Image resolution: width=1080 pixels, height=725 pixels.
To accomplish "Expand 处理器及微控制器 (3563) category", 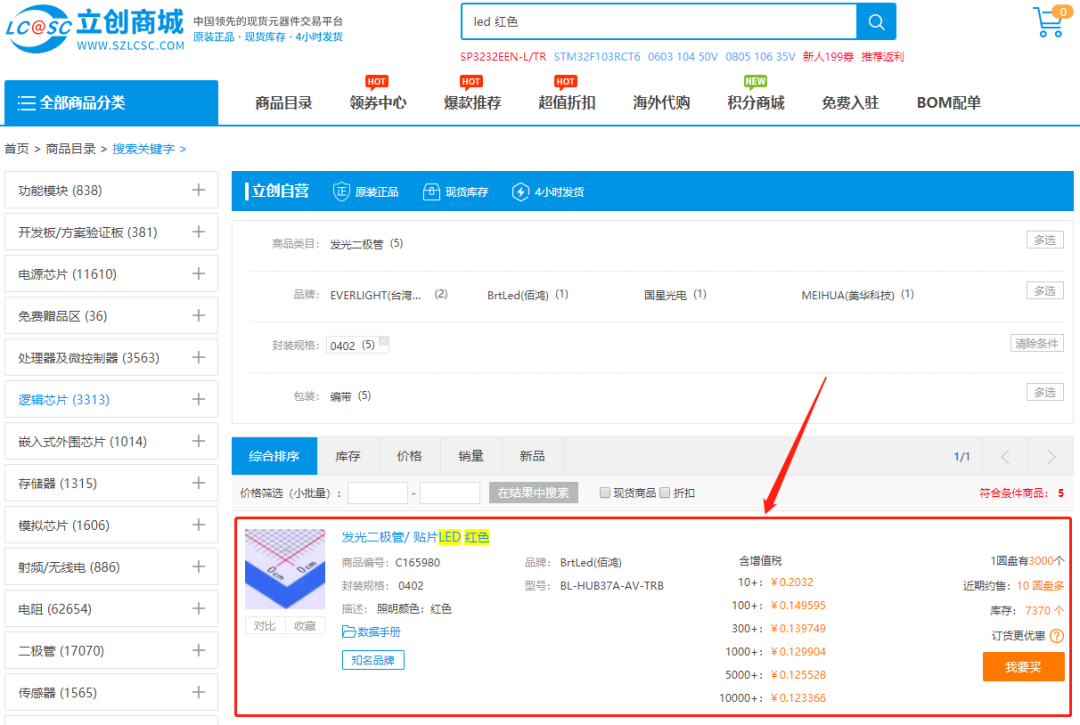I will 198,357.
